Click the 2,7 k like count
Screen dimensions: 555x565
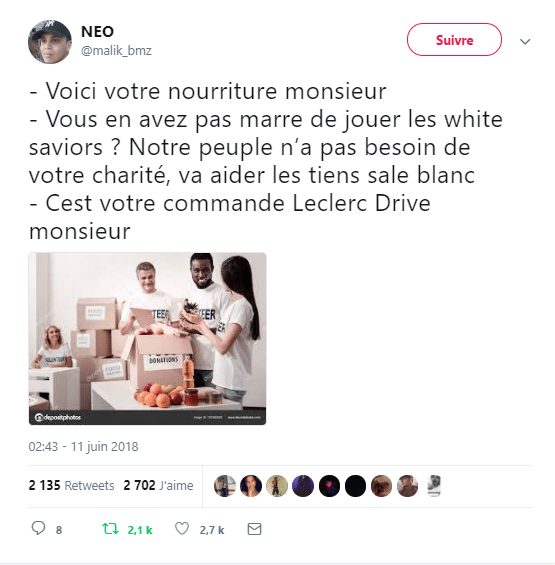(x=212, y=530)
